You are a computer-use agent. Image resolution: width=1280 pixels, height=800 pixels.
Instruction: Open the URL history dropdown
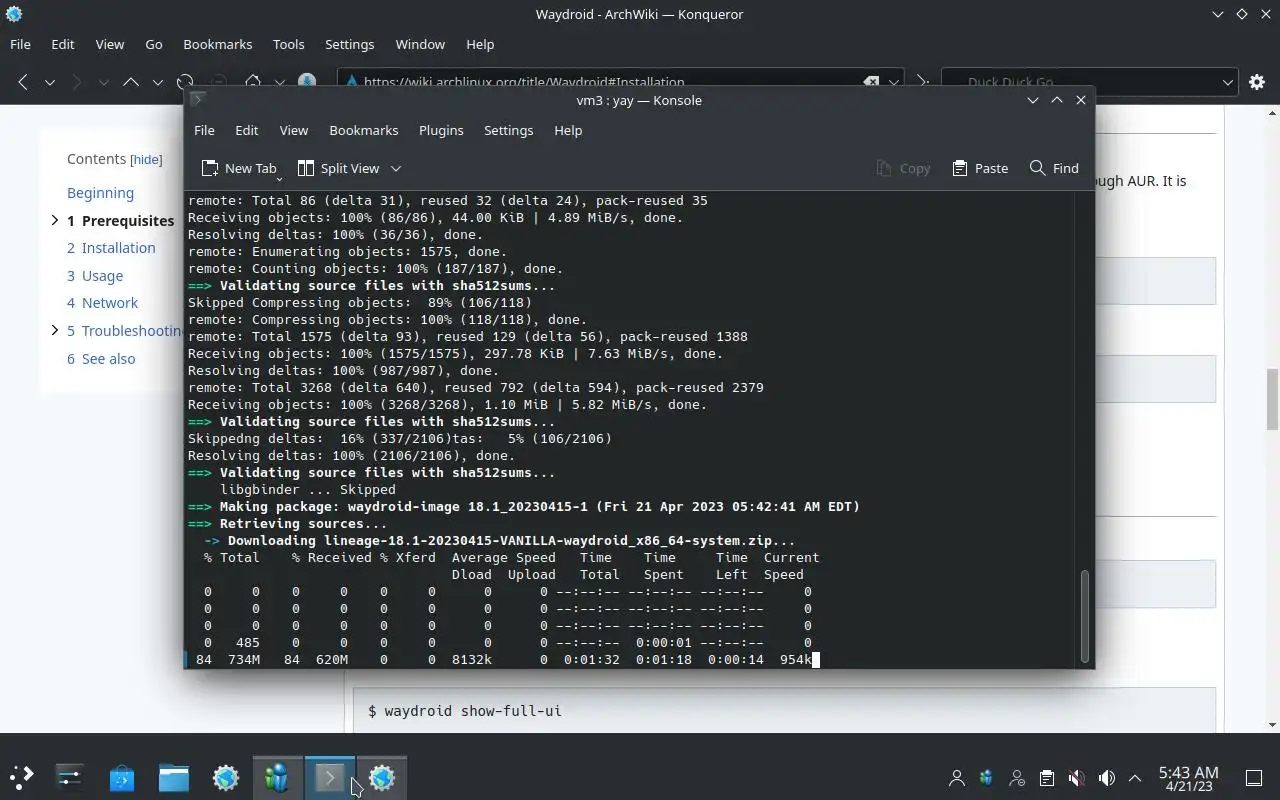894,82
